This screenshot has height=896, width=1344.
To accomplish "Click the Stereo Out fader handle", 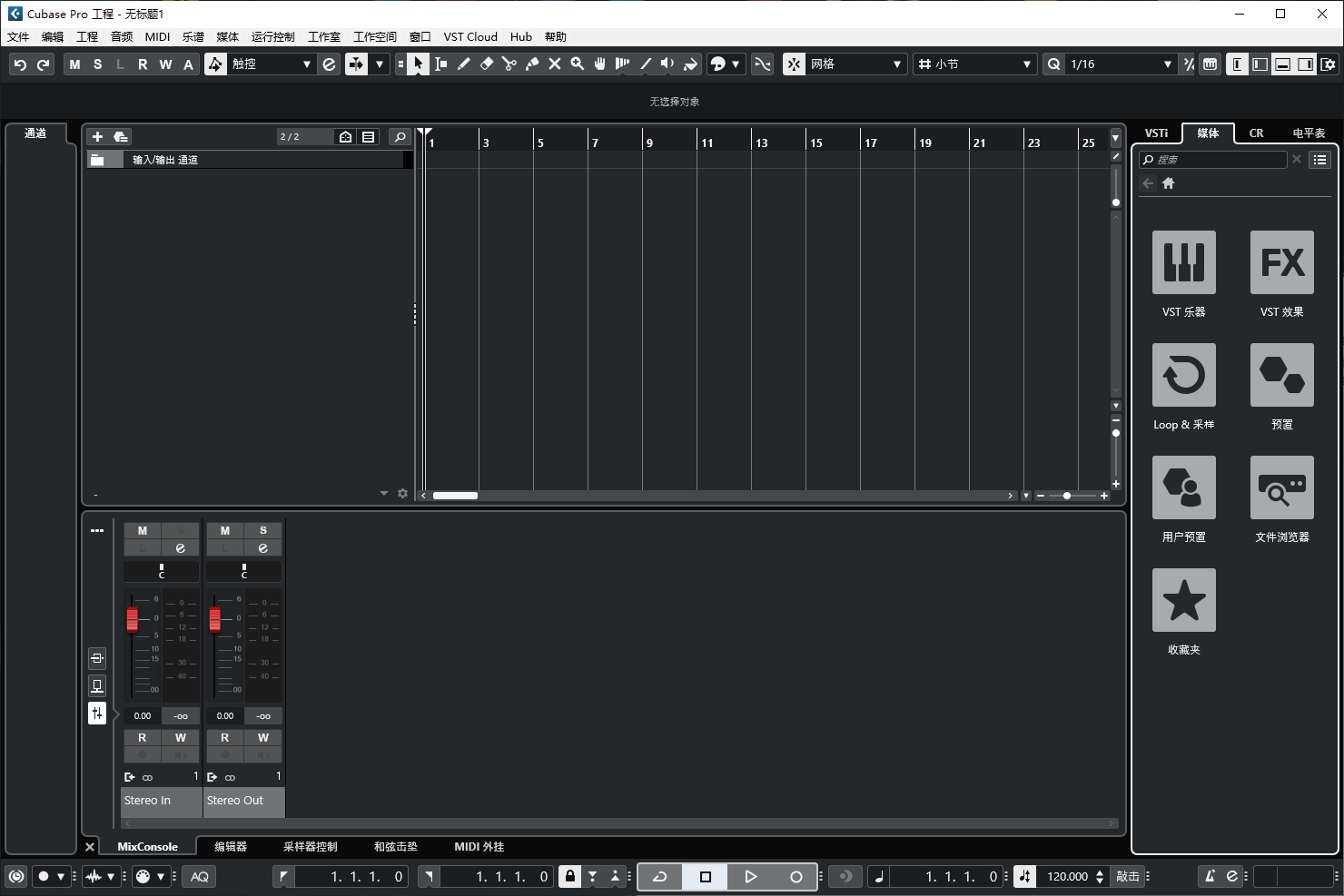I will pyautogui.click(x=215, y=619).
